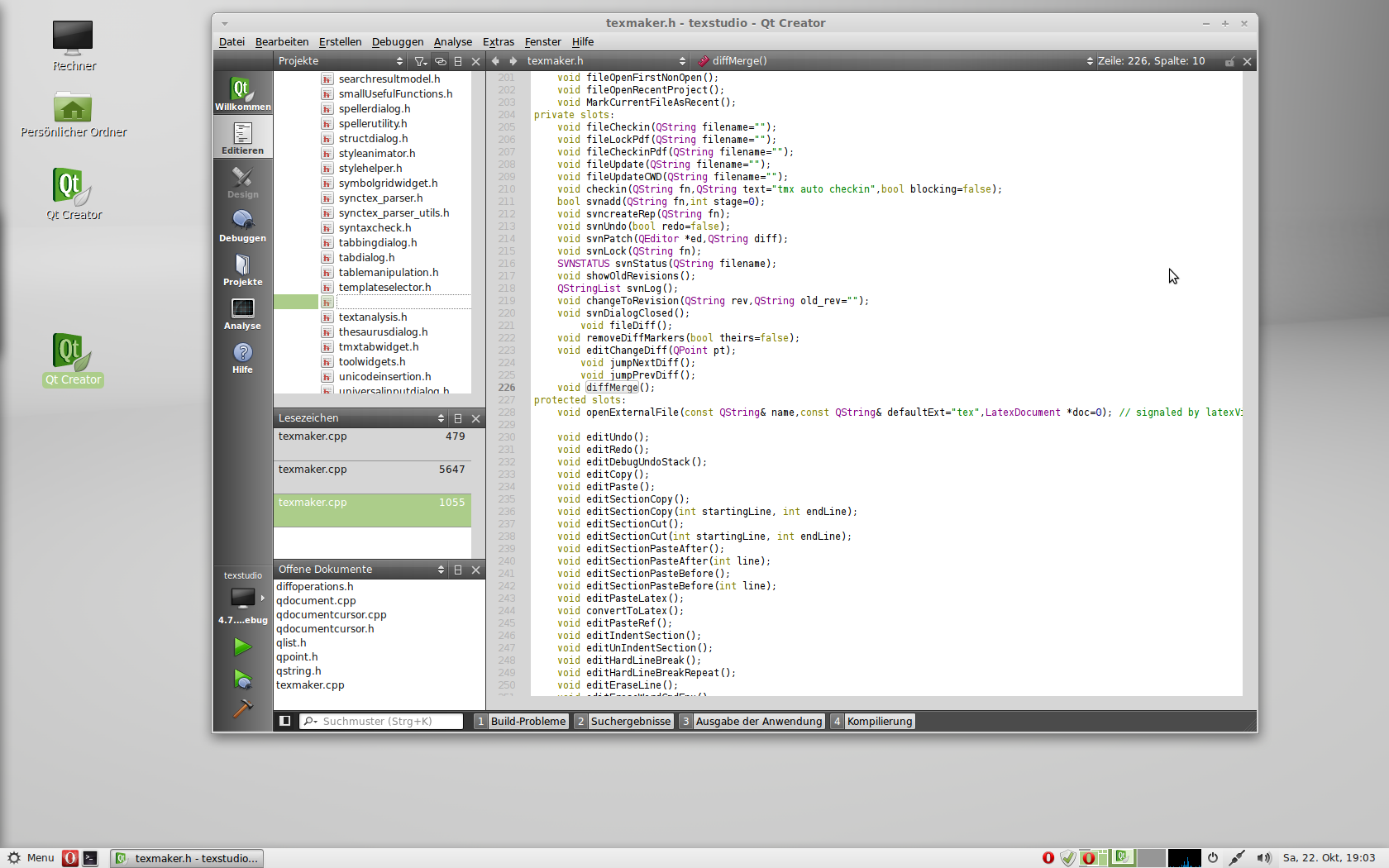Select textanalysis.h in project tree
Image resolution: width=1389 pixels, height=868 pixels.
coord(373,317)
